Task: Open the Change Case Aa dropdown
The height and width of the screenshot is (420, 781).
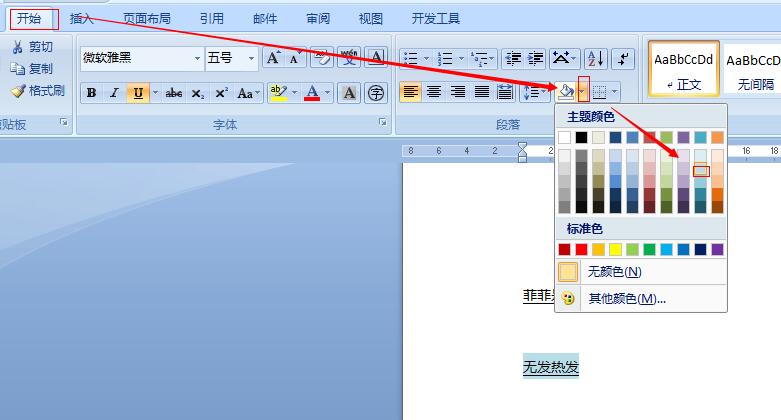Action: click(249, 93)
